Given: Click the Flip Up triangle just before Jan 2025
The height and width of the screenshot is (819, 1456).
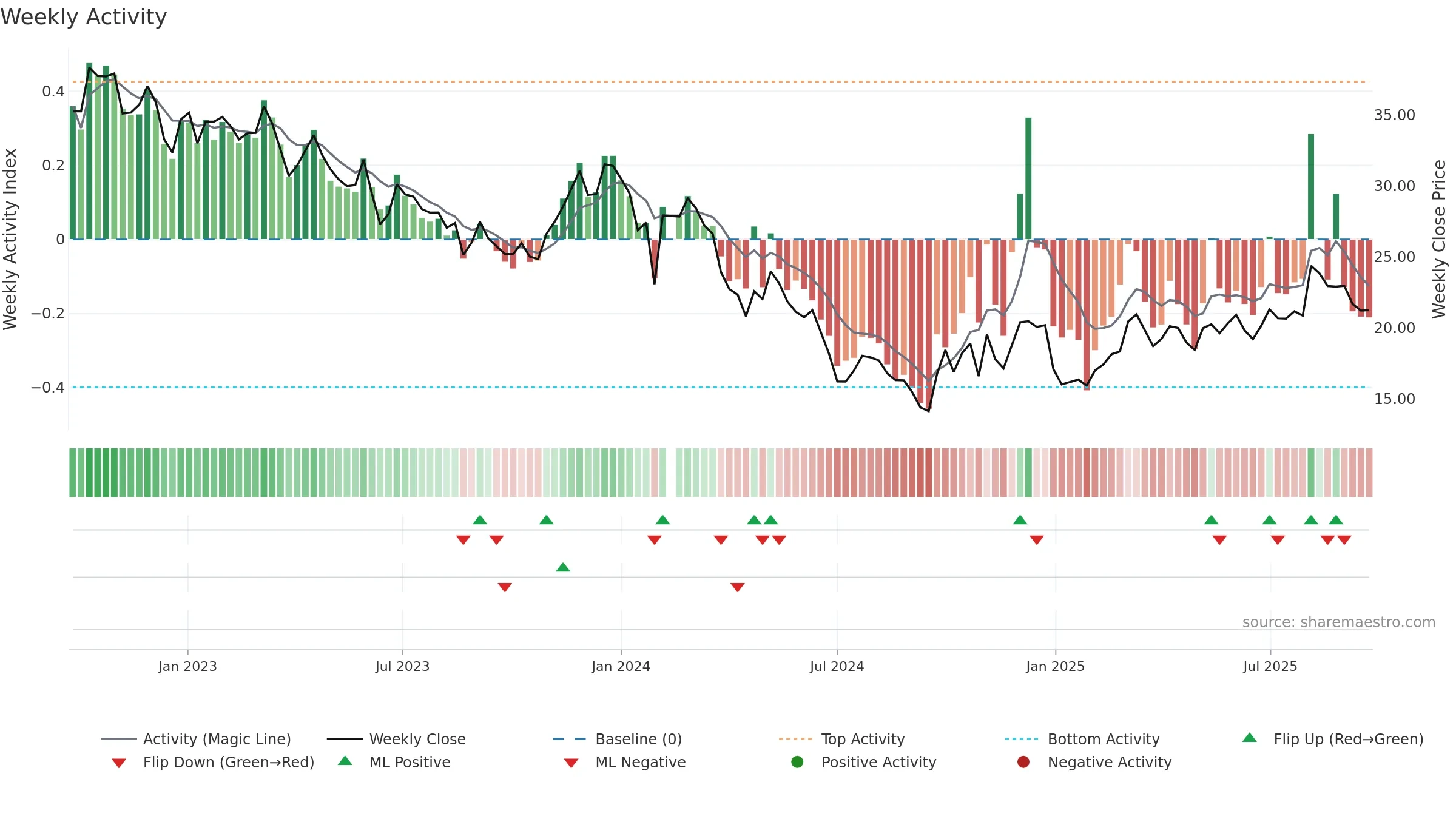Looking at the screenshot, I should [x=1020, y=520].
